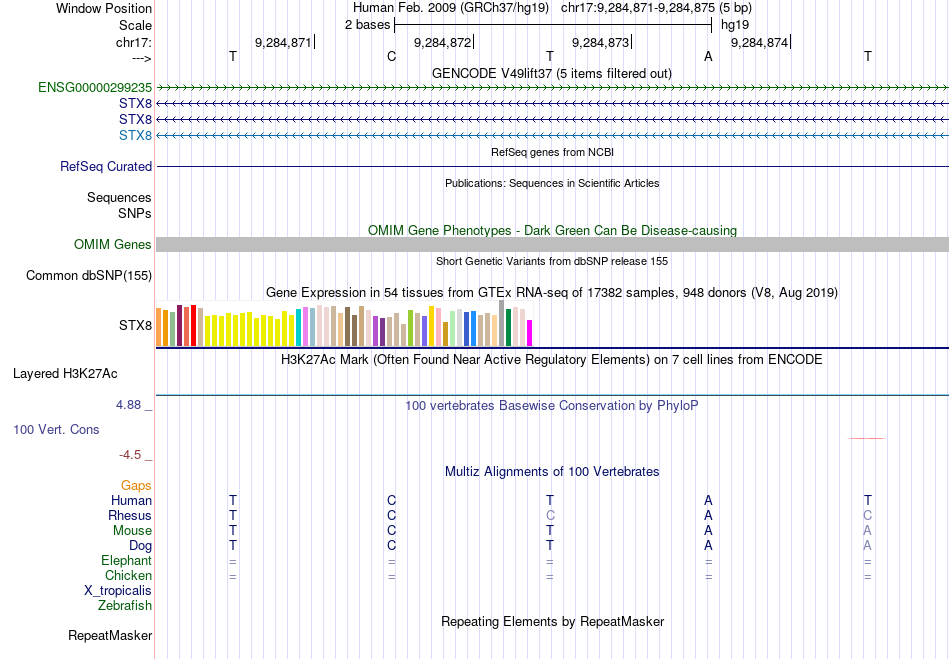The image size is (950, 659).
Task: Open the RefSeq Curated track label
Action: 106,167
